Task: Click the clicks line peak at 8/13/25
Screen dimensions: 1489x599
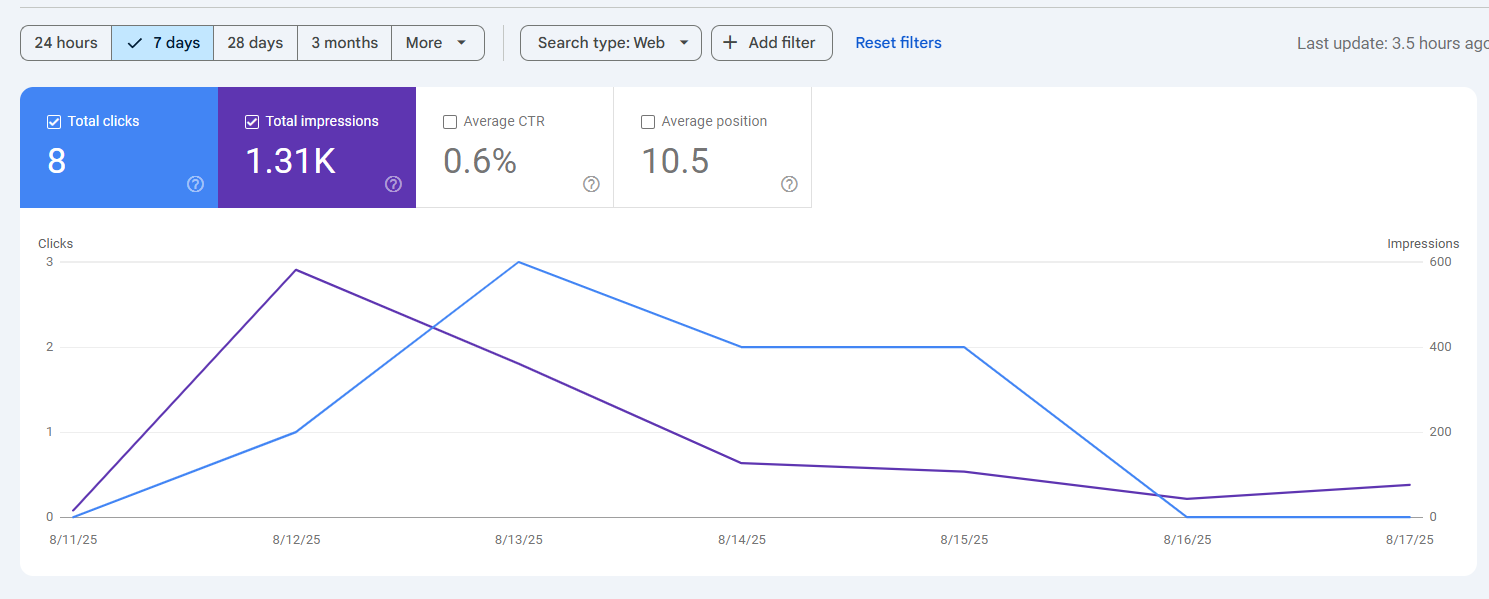Action: click(518, 262)
